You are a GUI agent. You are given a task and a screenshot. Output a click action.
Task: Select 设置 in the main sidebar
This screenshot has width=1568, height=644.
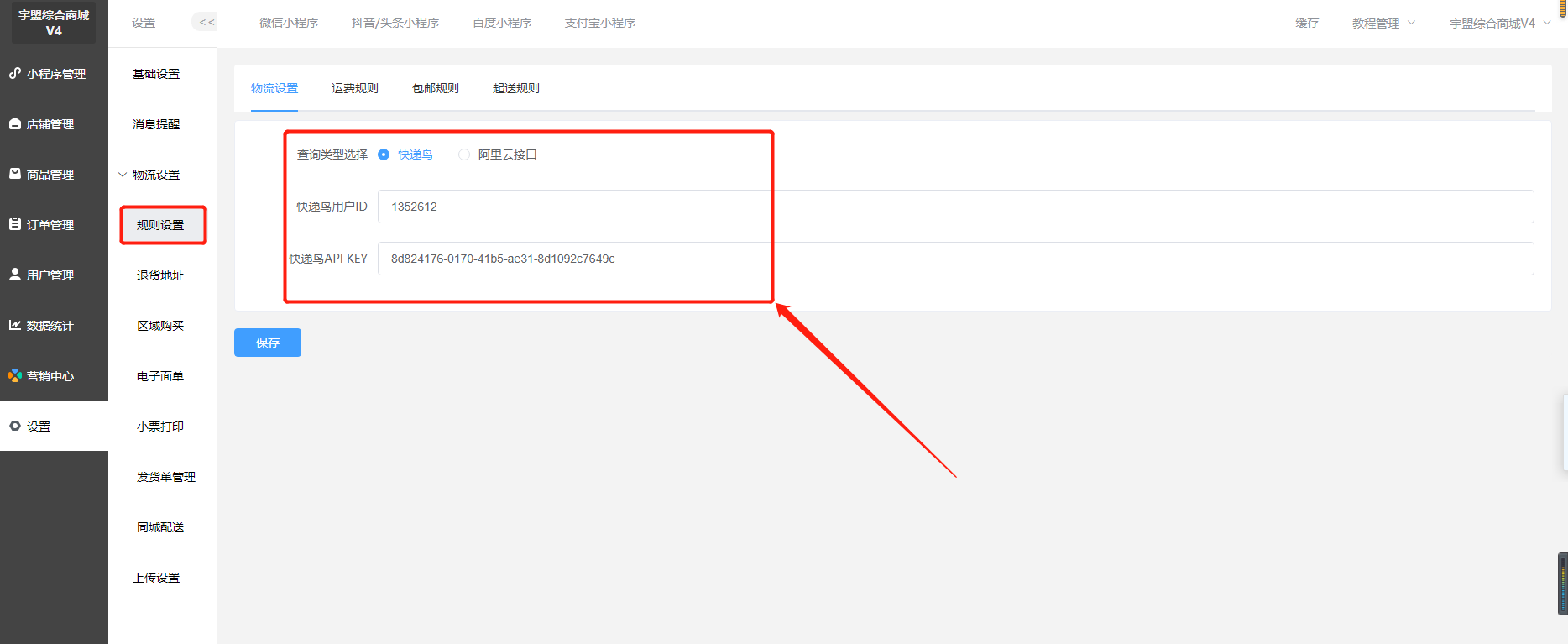point(54,427)
